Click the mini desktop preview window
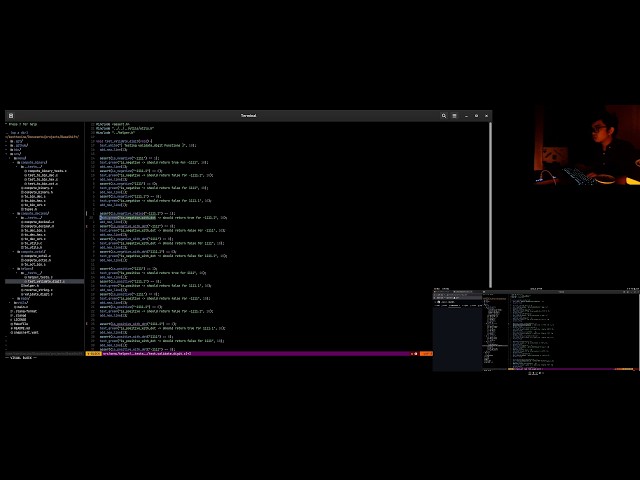640x480 pixels. pos(536,330)
